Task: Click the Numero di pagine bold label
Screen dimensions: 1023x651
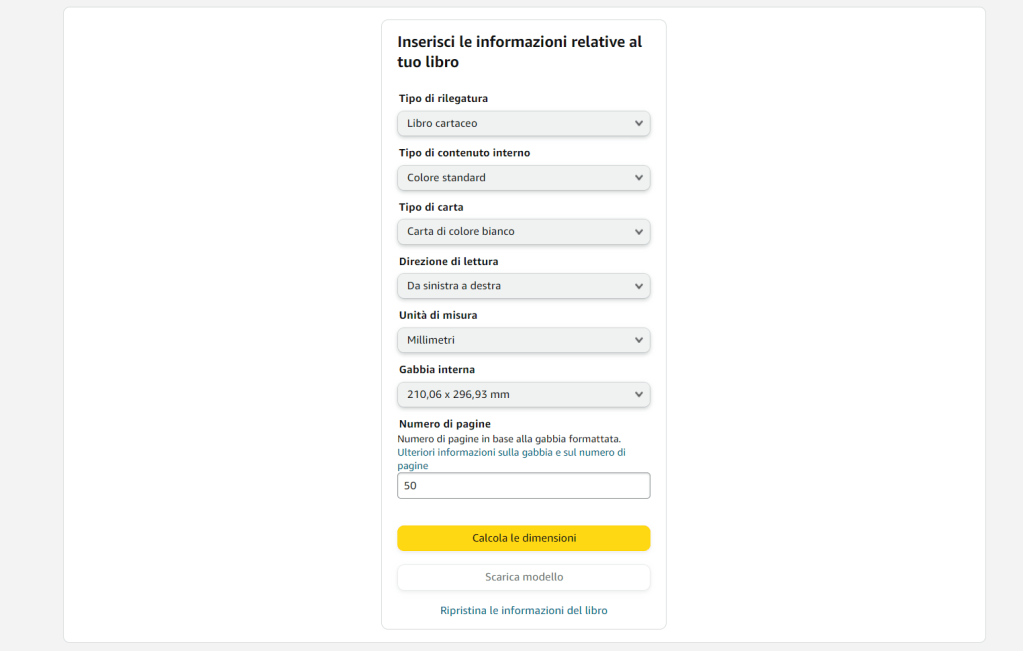Action: pos(445,424)
